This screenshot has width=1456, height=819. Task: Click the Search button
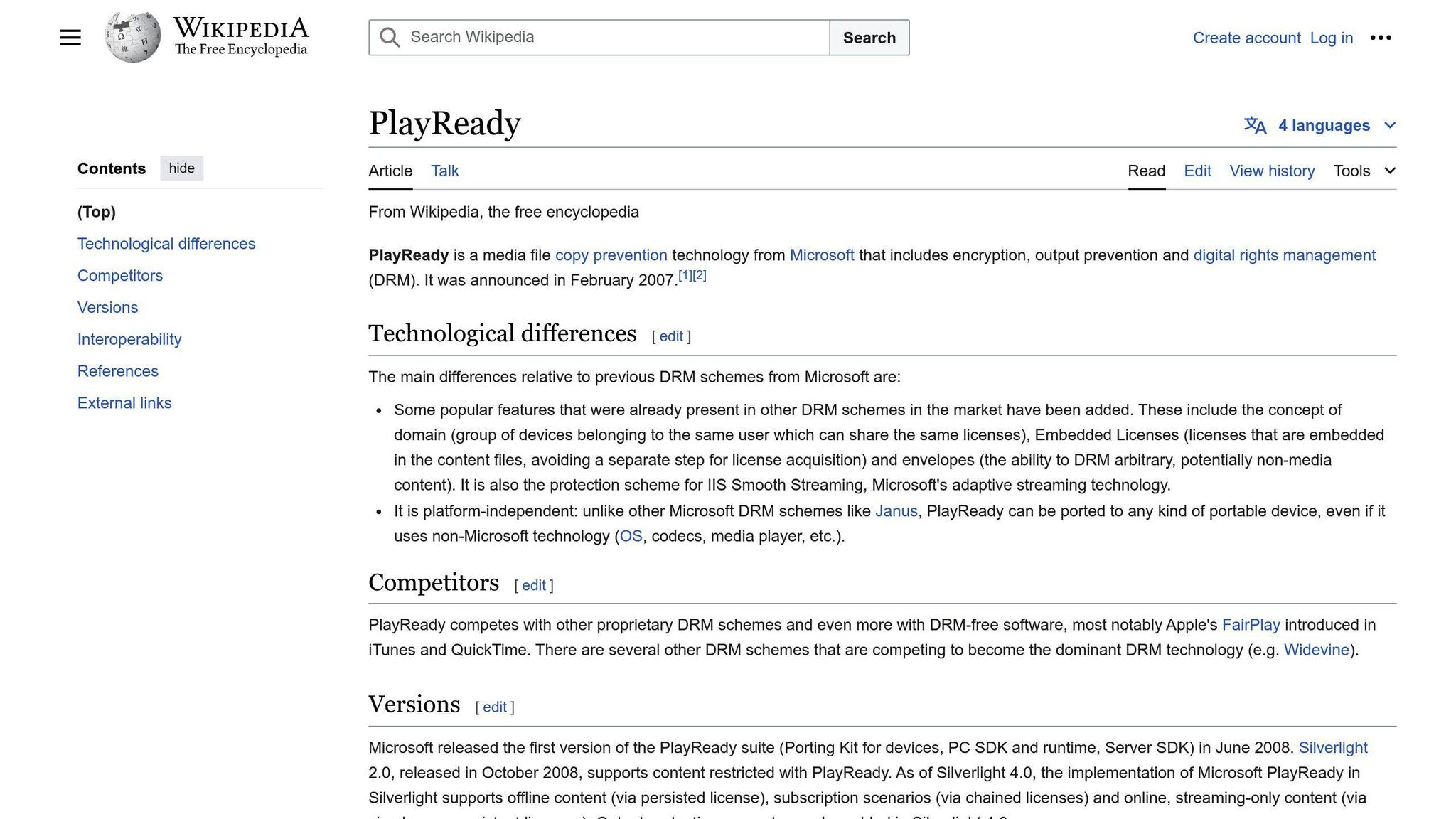(x=869, y=38)
